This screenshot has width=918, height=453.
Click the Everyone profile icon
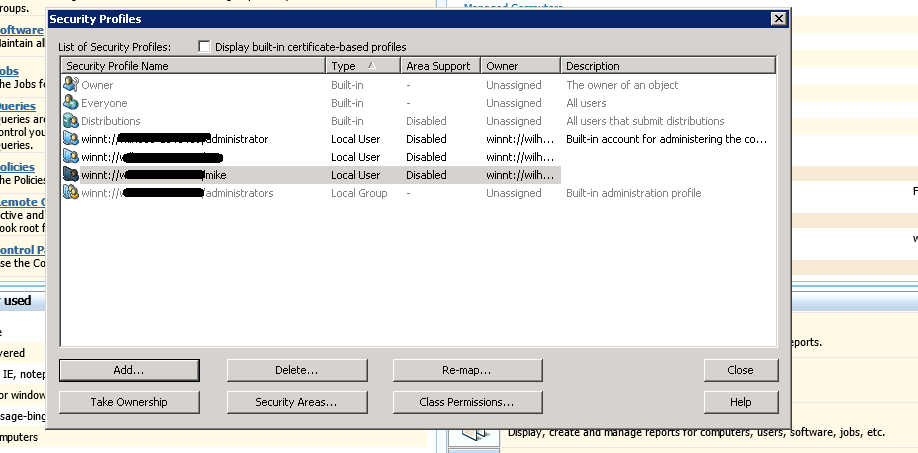click(70, 103)
